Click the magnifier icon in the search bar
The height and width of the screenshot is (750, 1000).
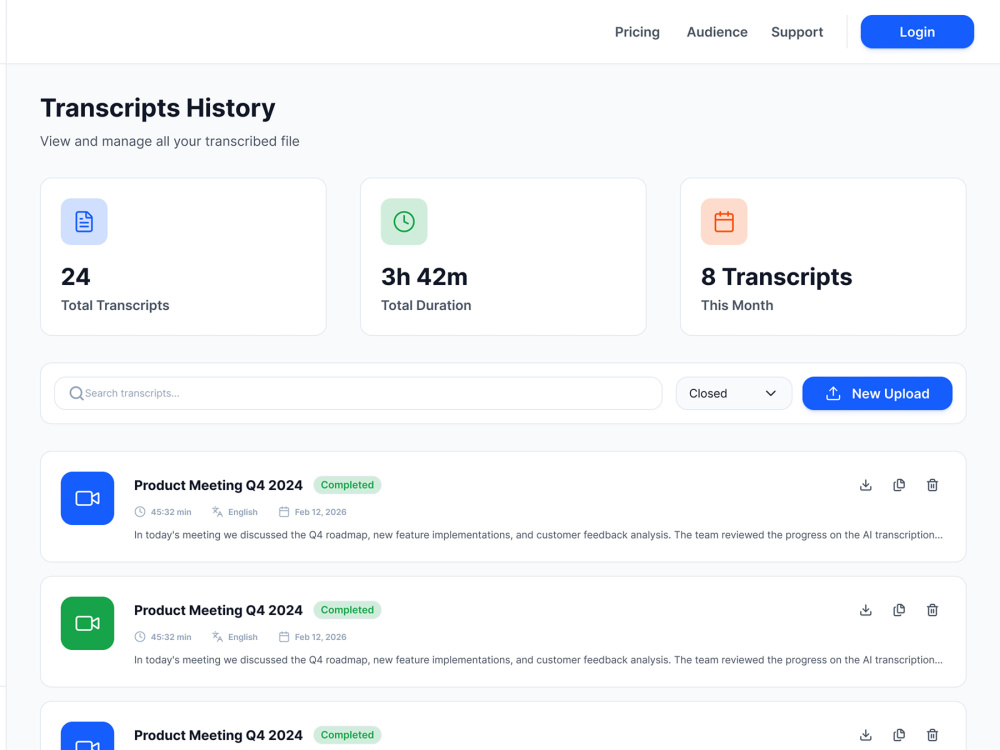(x=76, y=393)
